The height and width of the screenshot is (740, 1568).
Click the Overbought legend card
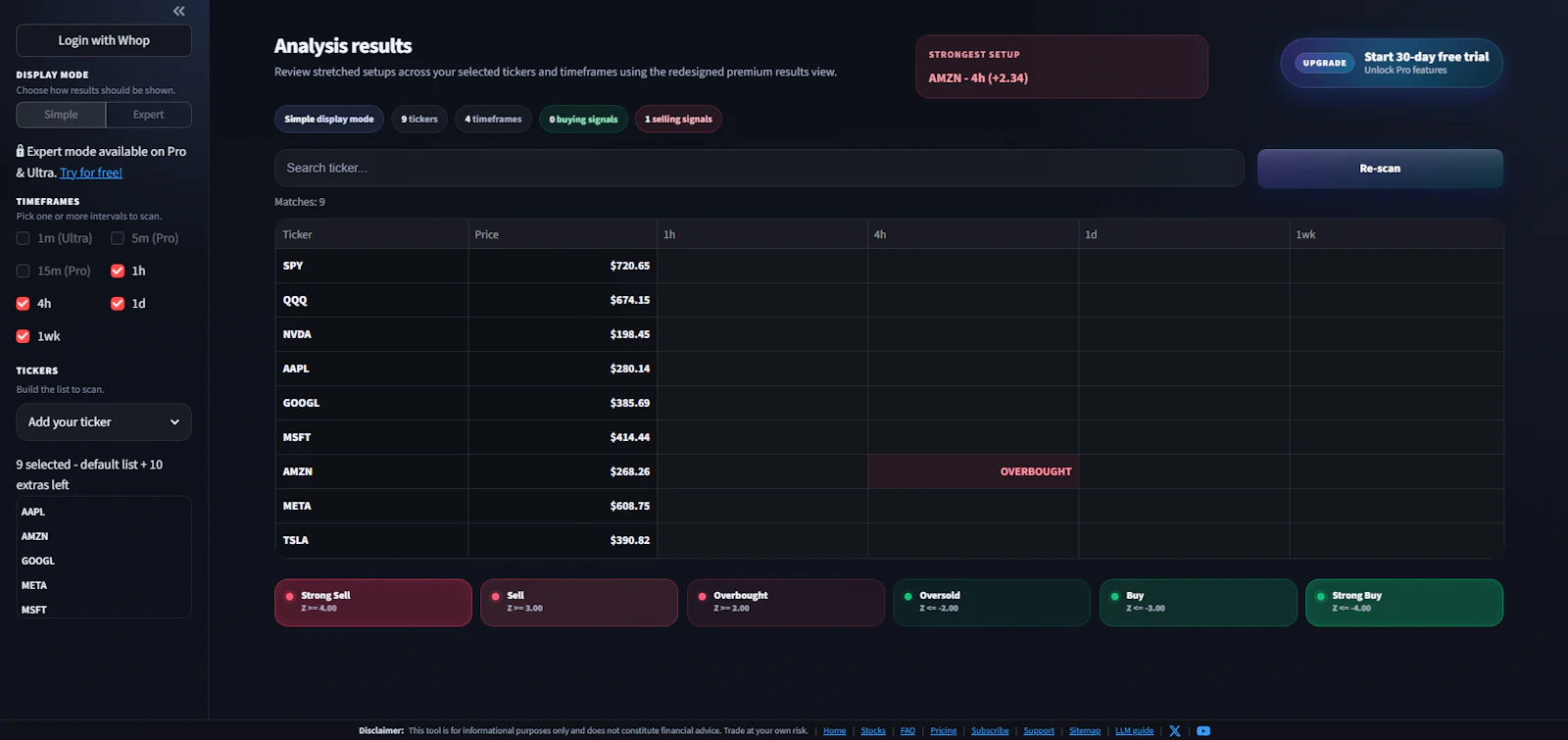click(x=786, y=602)
